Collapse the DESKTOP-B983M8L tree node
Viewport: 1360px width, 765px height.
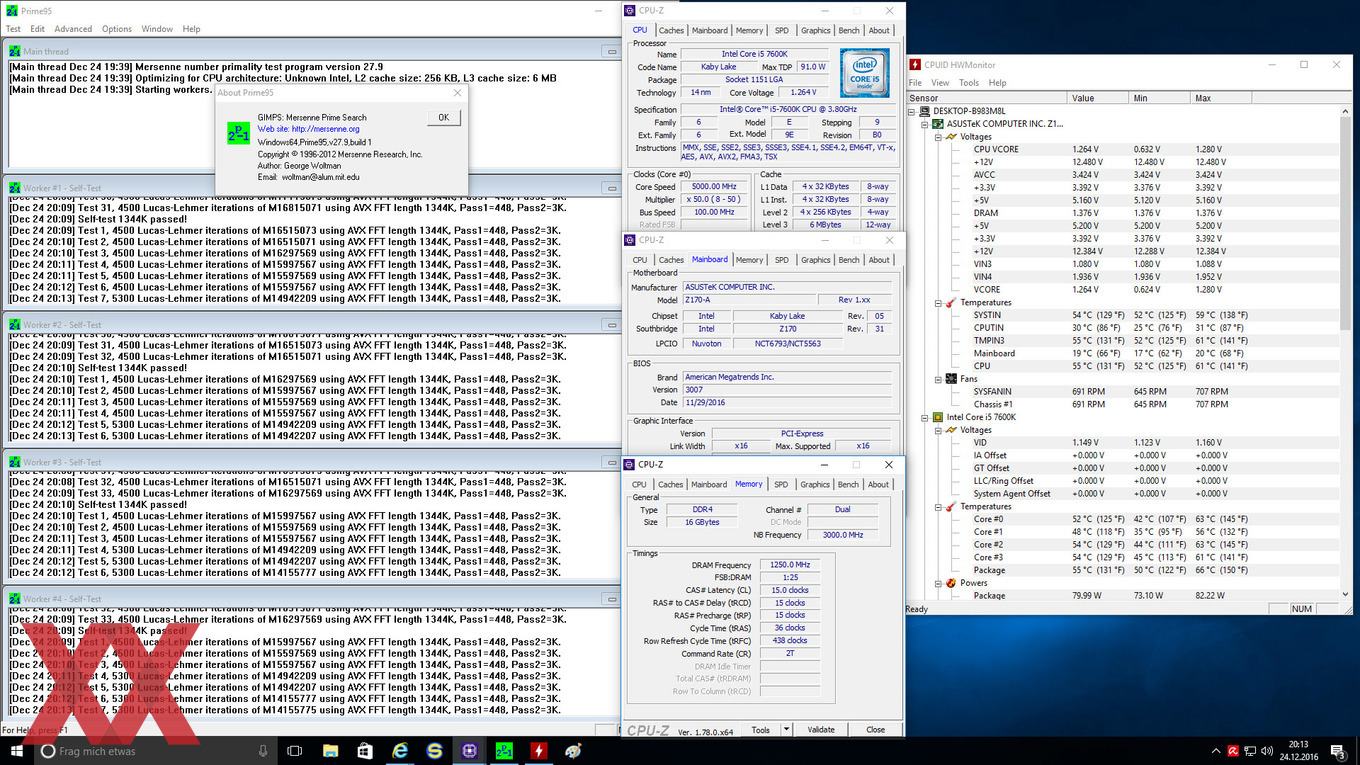914,111
